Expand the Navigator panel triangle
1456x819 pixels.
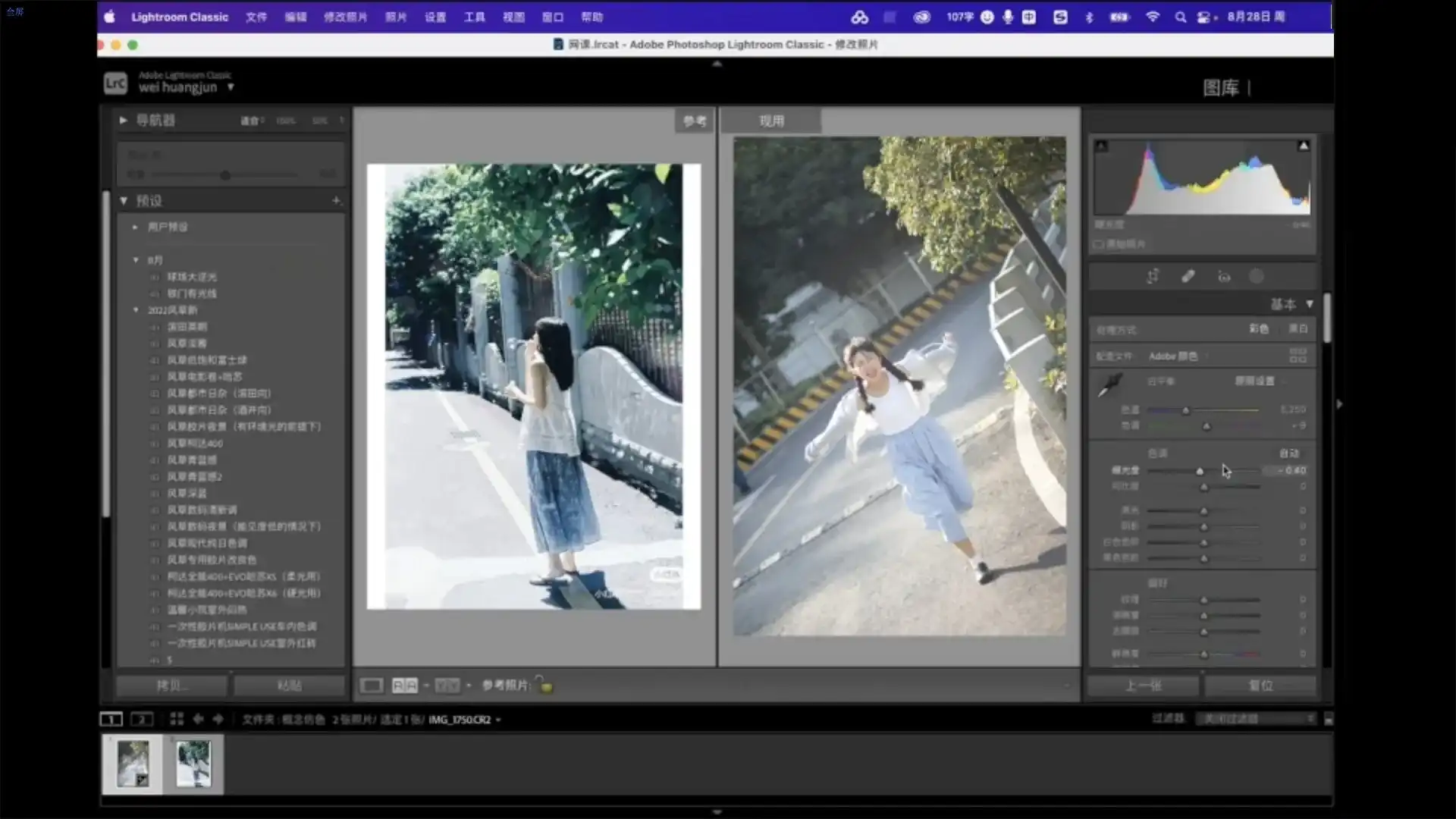[x=123, y=120]
